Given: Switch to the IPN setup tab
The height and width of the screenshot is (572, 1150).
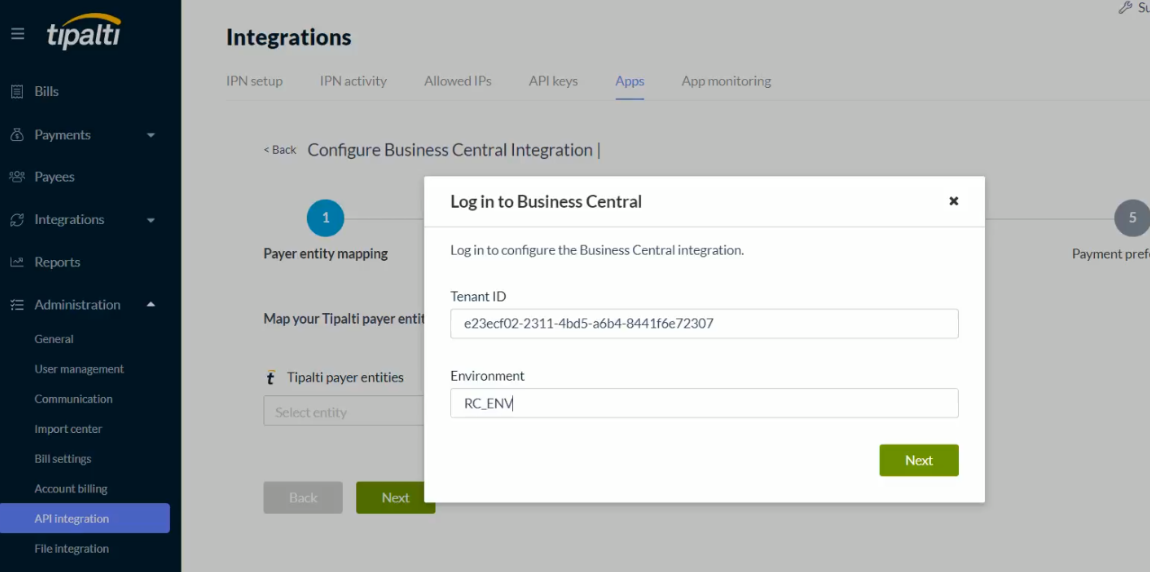Looking at the screenshot, I should (x=254, y=81).
